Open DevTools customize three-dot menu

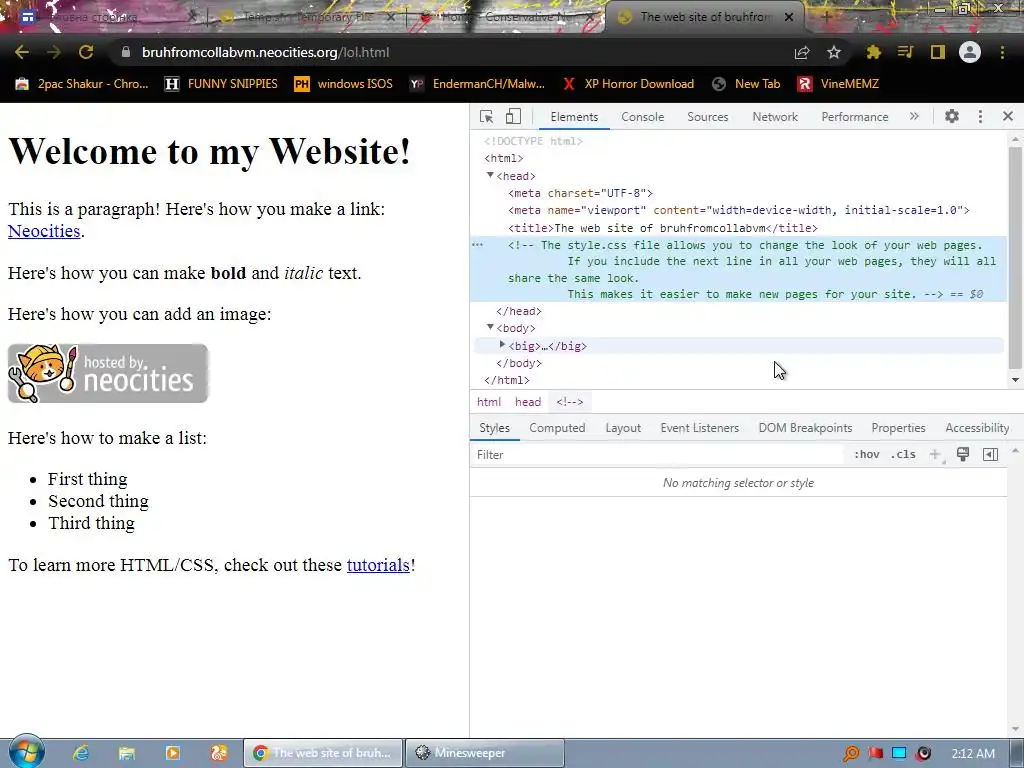click(x=980, y=116)
